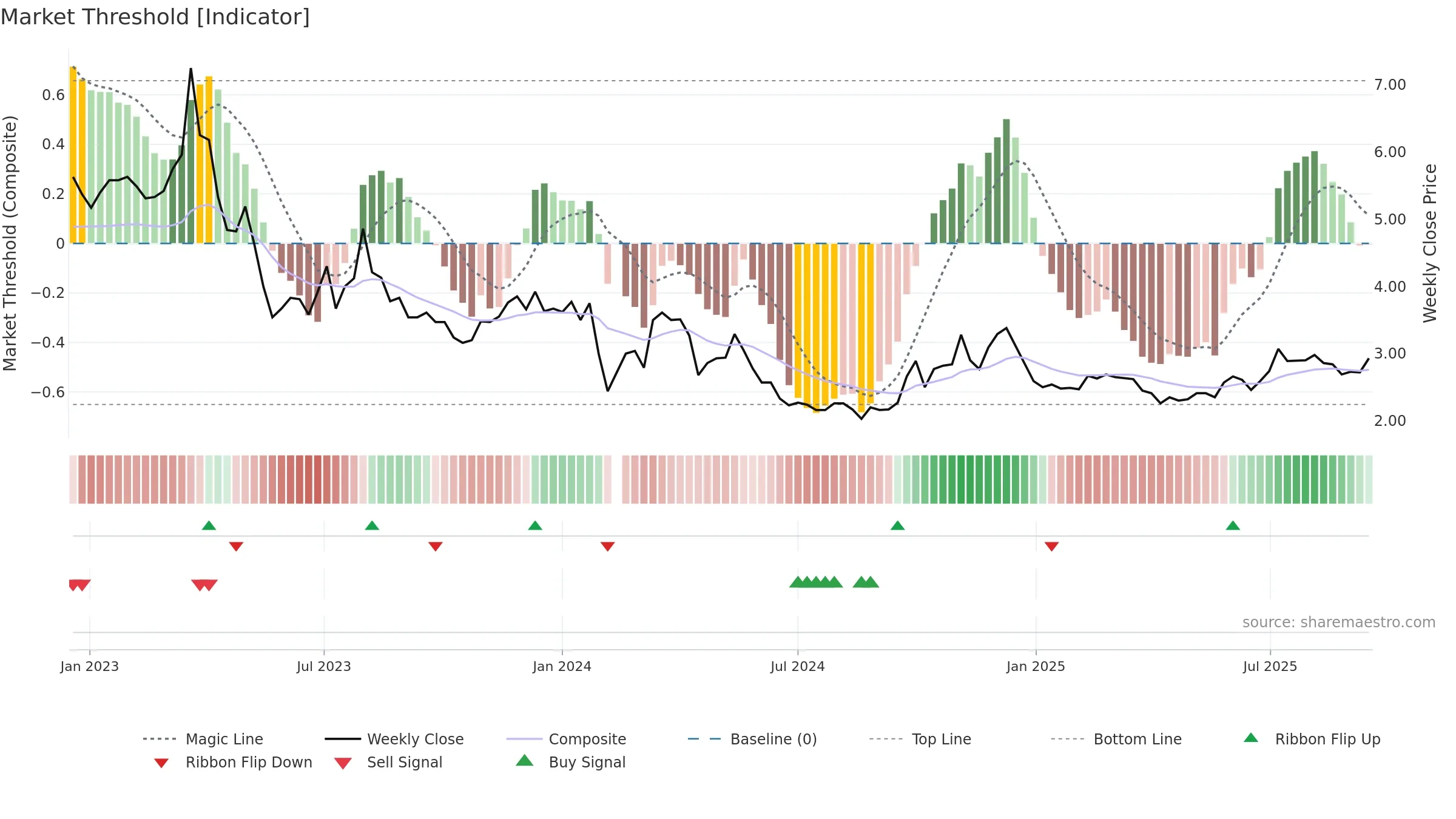This screenshot has width=1456, height=819.
Task: Toggle the Baseline (0) legend entry
Action: click(x=752, y=739)
